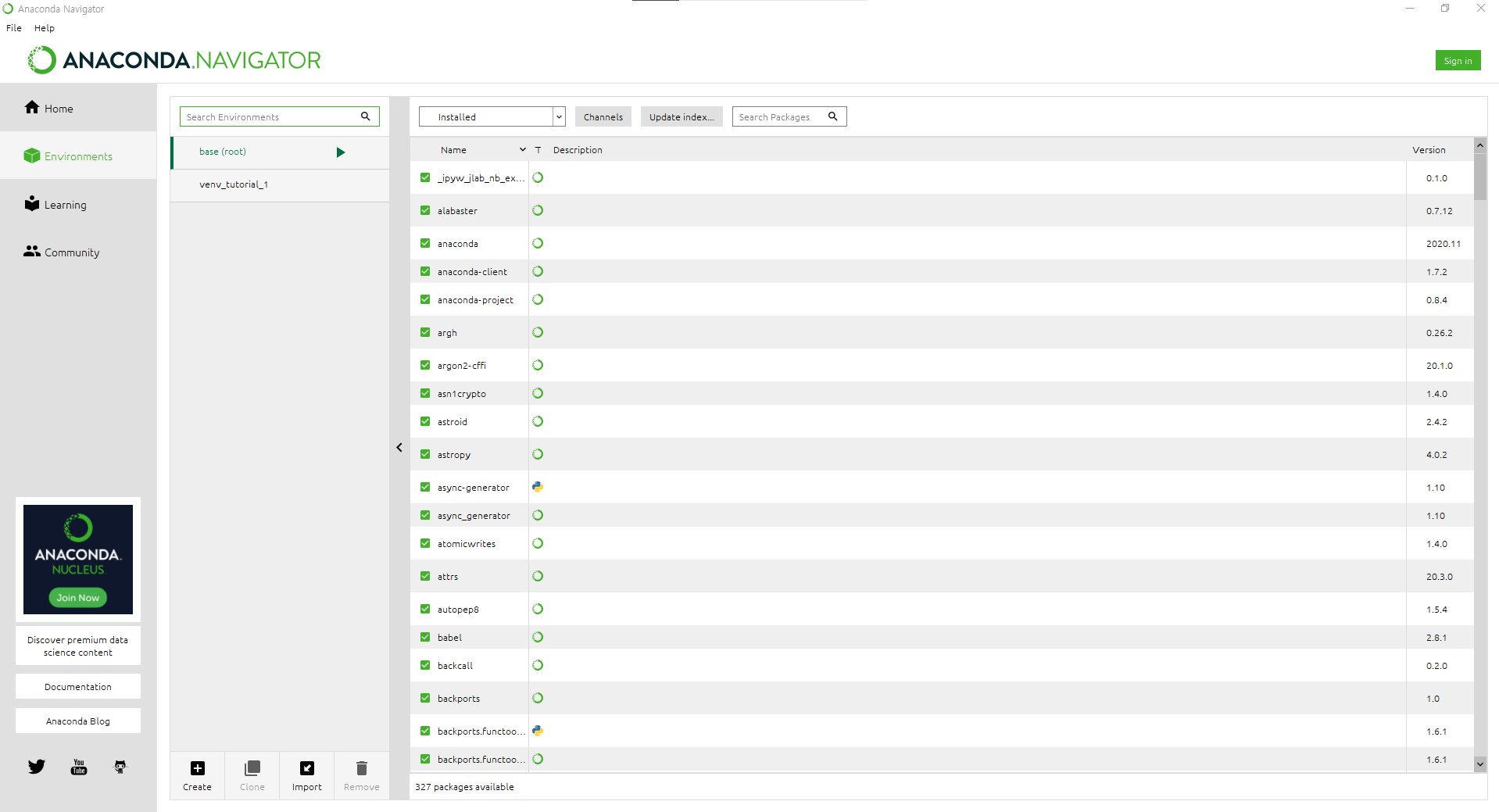Screen dimensions: 1499x812
Task: Click the T type column header
Action: tap(538, 149)
